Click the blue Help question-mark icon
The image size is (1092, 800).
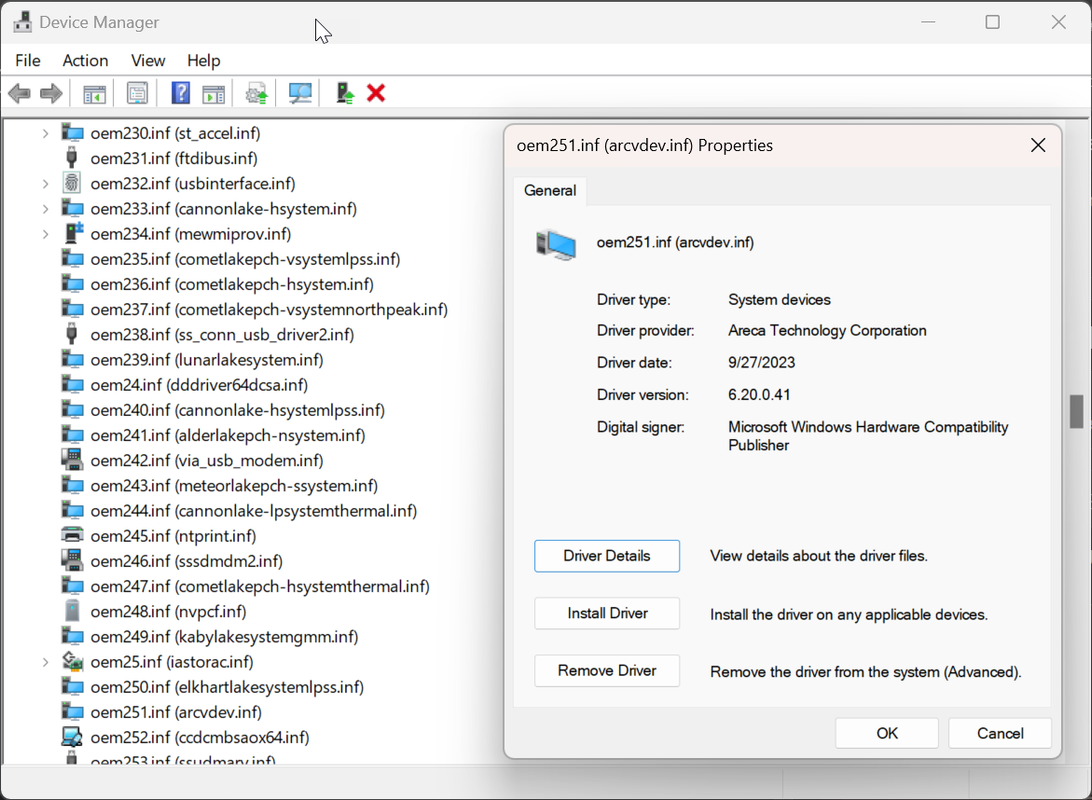[180, 93]
